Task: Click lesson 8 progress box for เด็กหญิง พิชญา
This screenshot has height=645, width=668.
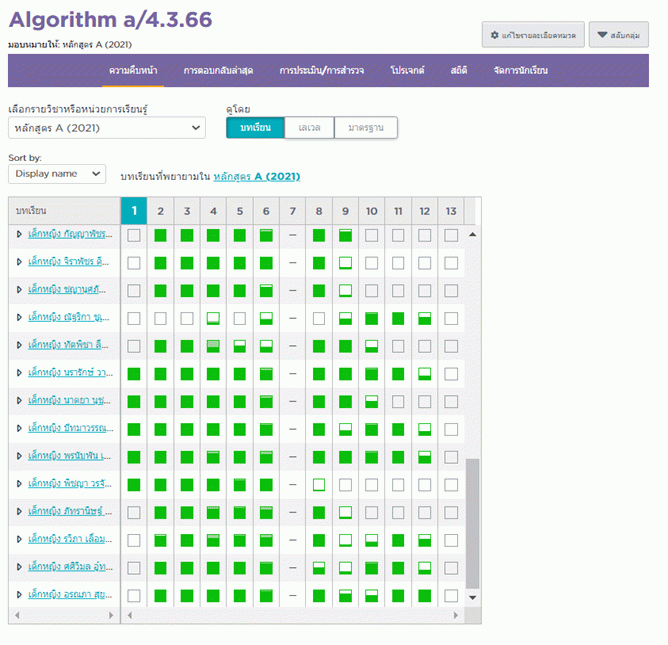Action: [319, 484]
